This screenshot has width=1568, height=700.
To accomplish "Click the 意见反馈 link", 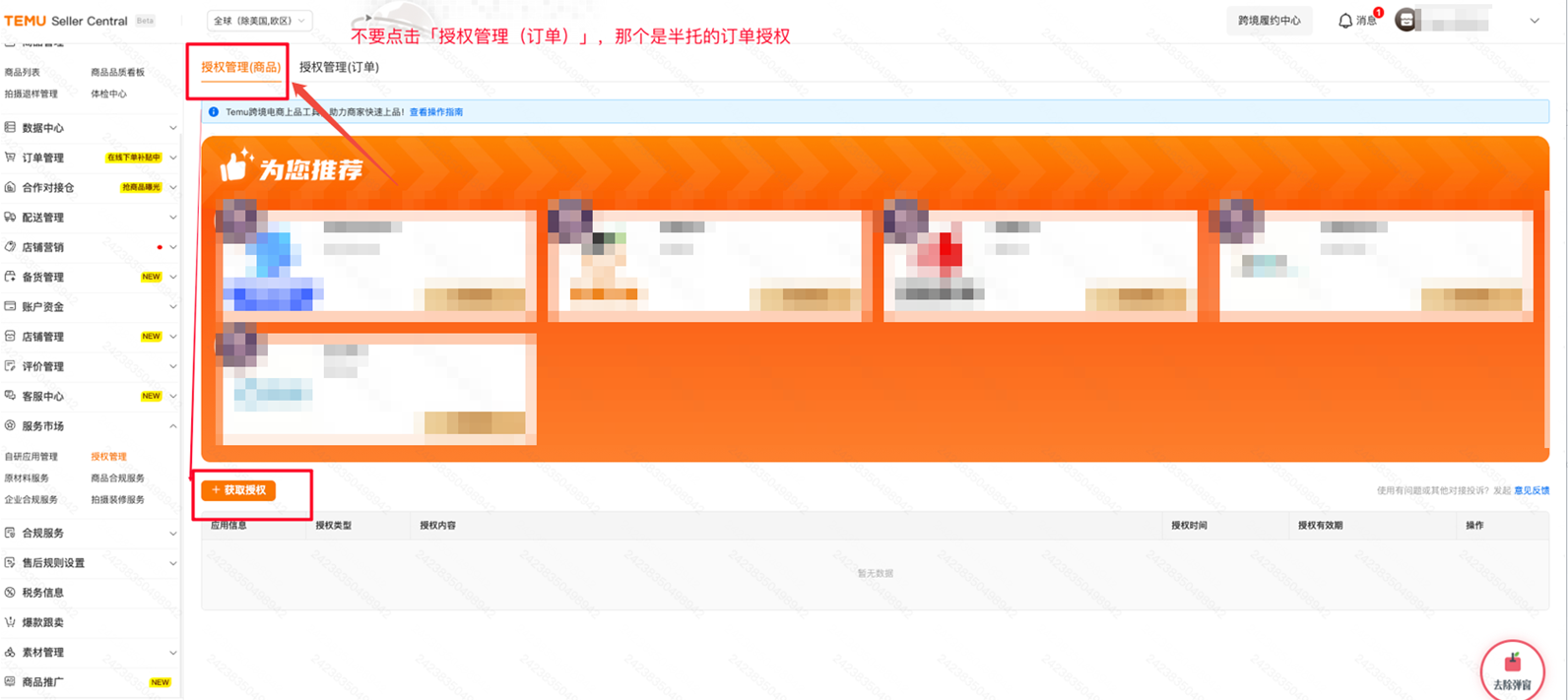I will [x=1532, y=490].
